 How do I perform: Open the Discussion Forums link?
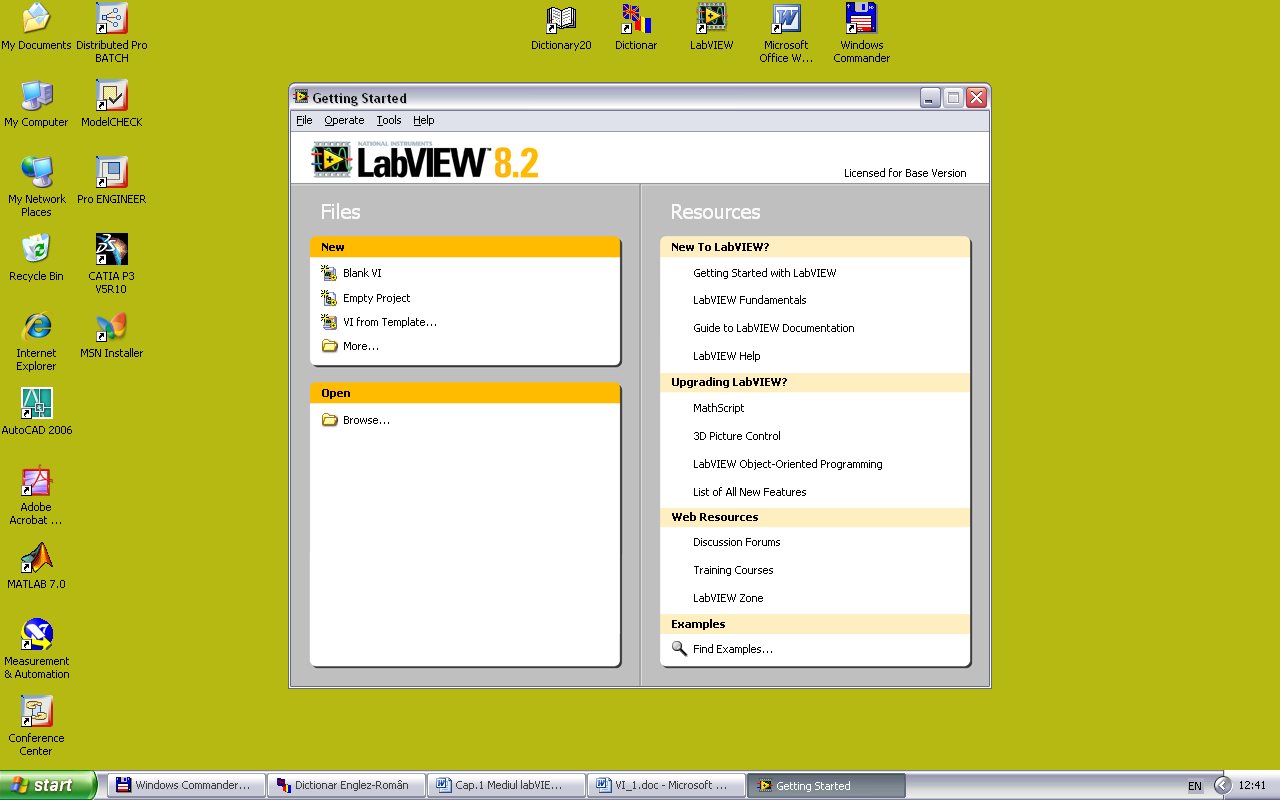[737, 542]
